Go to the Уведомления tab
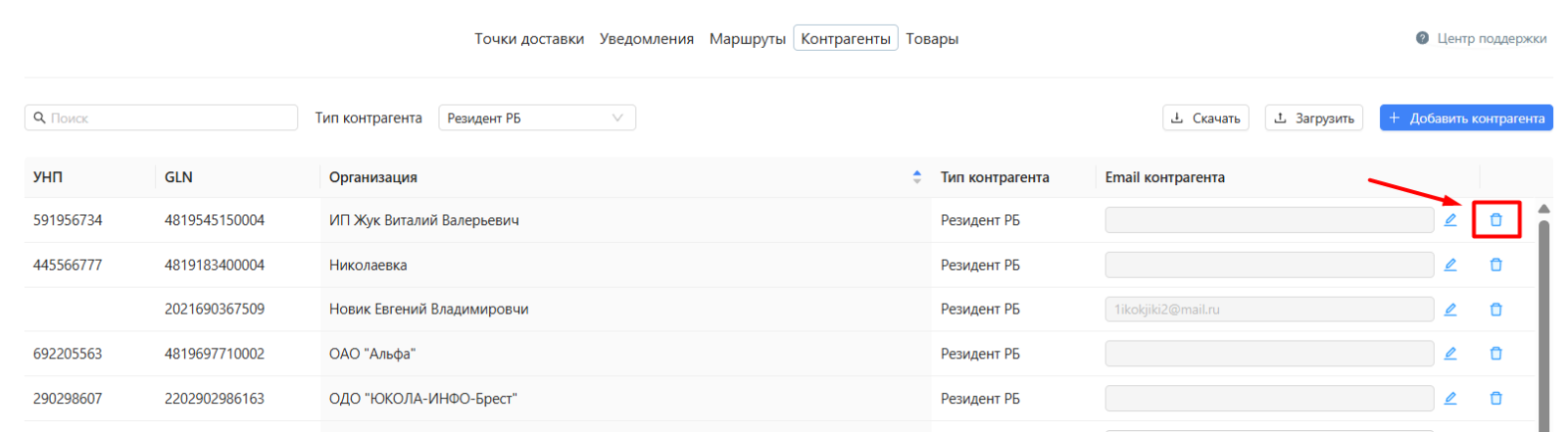The height and width of the screenshot is (432, 1568). [x=647, y=39]
